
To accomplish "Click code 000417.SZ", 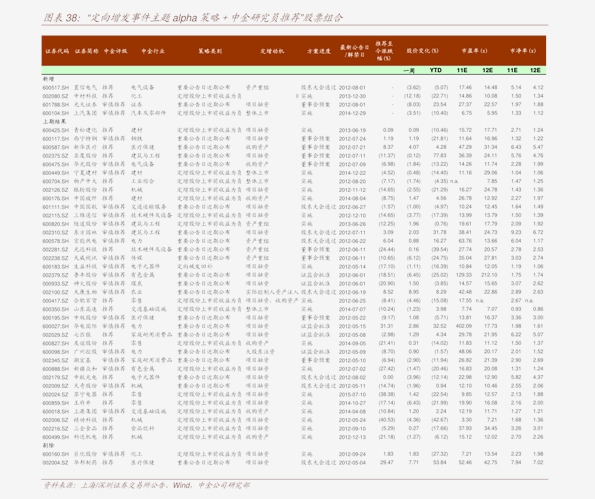I will (x=56, y=301).
